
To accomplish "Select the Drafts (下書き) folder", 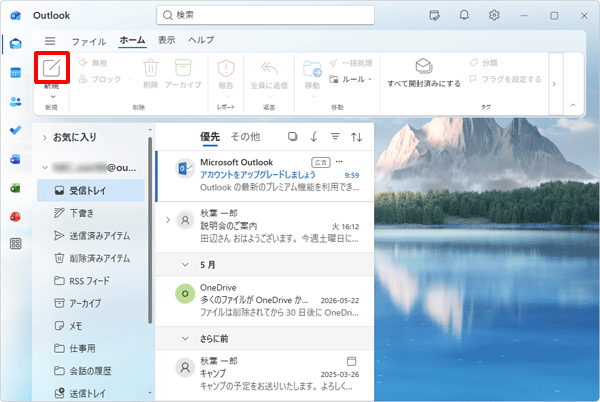I will (x=91, y=213).
